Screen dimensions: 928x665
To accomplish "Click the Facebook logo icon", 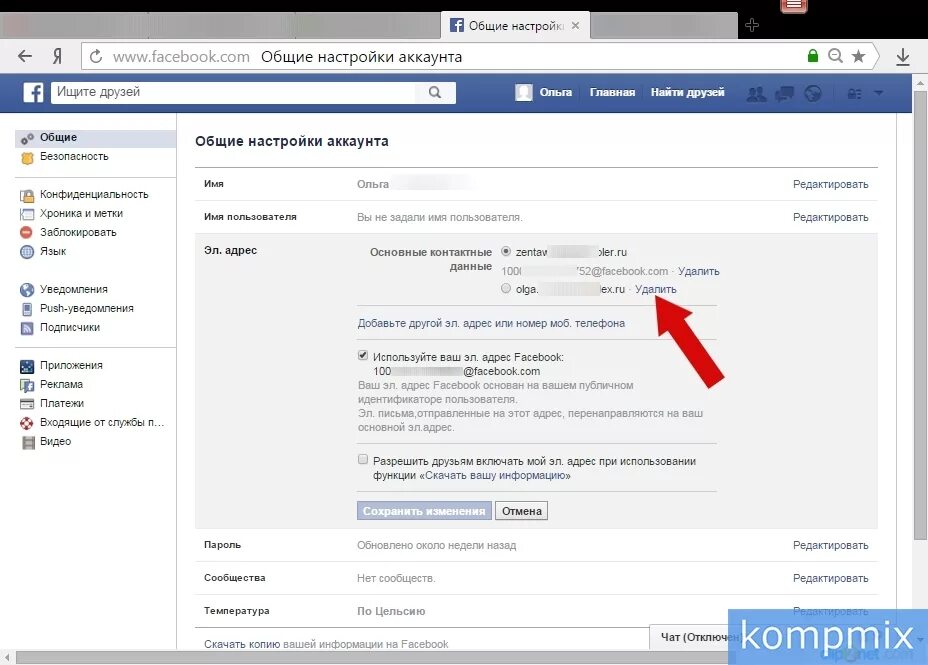I will pyautogui.click(x=33, y=93).
